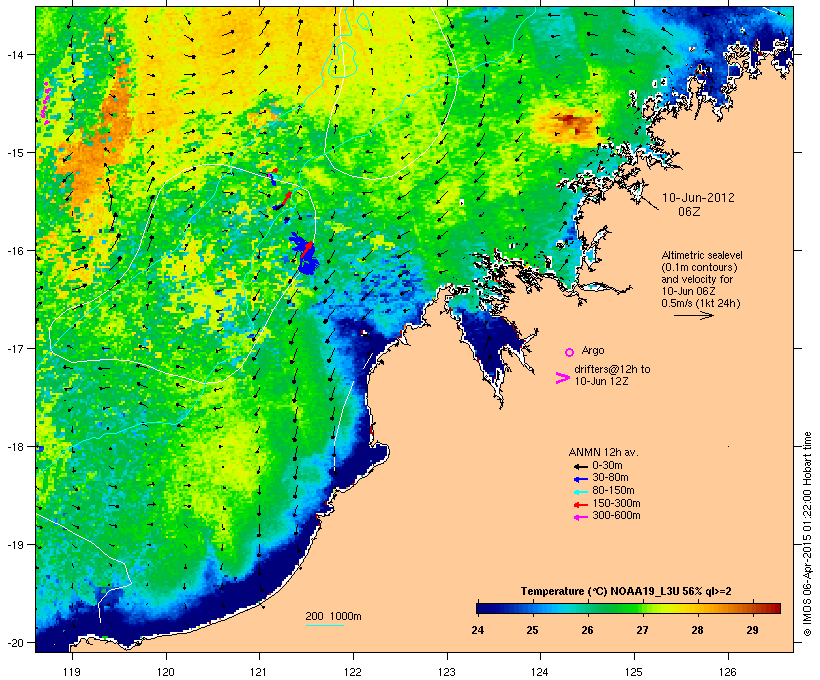Click the 'Altimetric sealevel' text
This screenshot has height=680, width=820.
pyautogui.click(x=702, y=255)
